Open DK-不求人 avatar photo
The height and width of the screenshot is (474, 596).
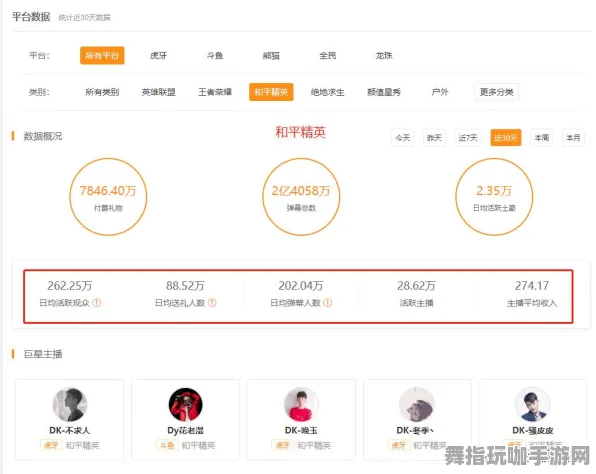tap(70, 404)
